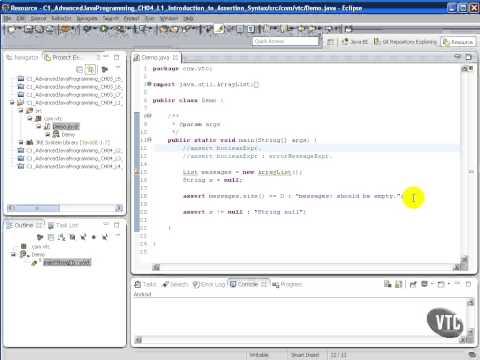Select com.vtc package in Outline
Viewport: 480px width, 360px height.
41,247
